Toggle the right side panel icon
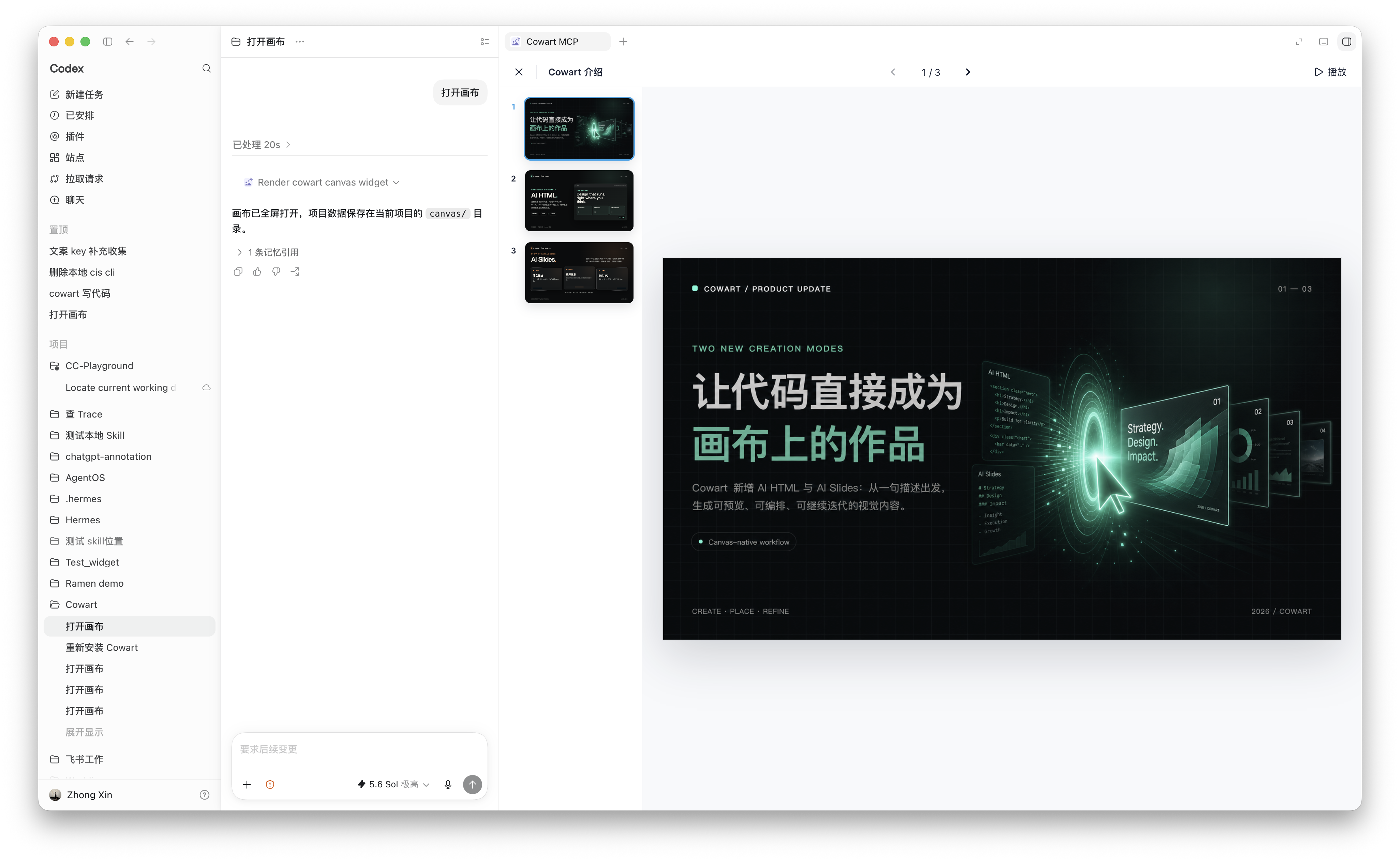The height and width of the screenshot is (861, 1400). coord(1347,42)
